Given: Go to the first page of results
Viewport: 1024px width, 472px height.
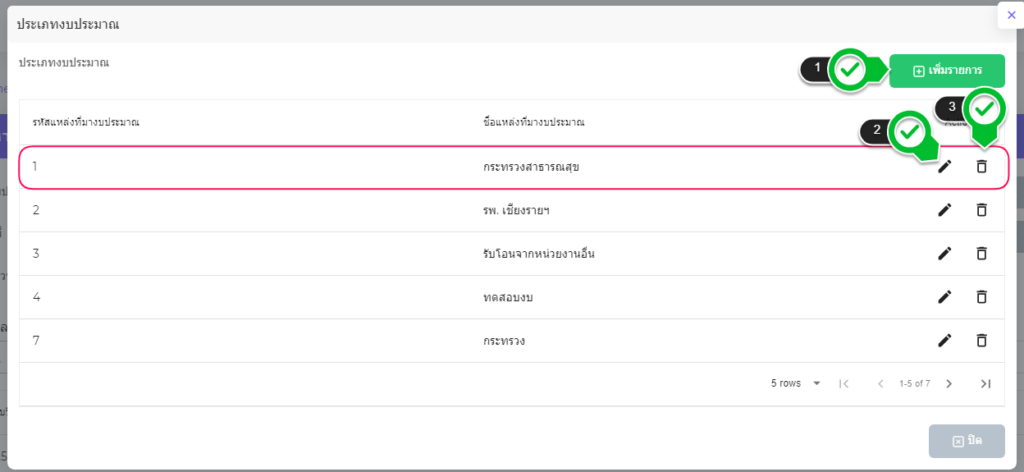Looking at the screenshot, I should [x=844, y=383].
